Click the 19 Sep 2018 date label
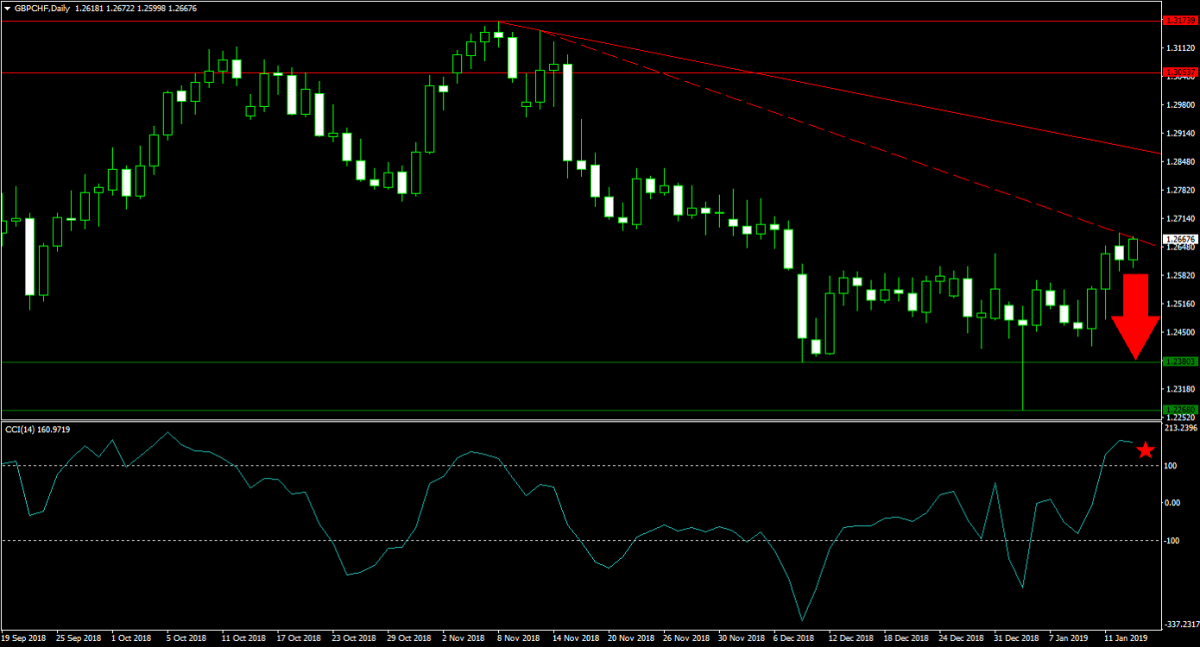This screenshot has width=1200, height=647. click(25, 636)
